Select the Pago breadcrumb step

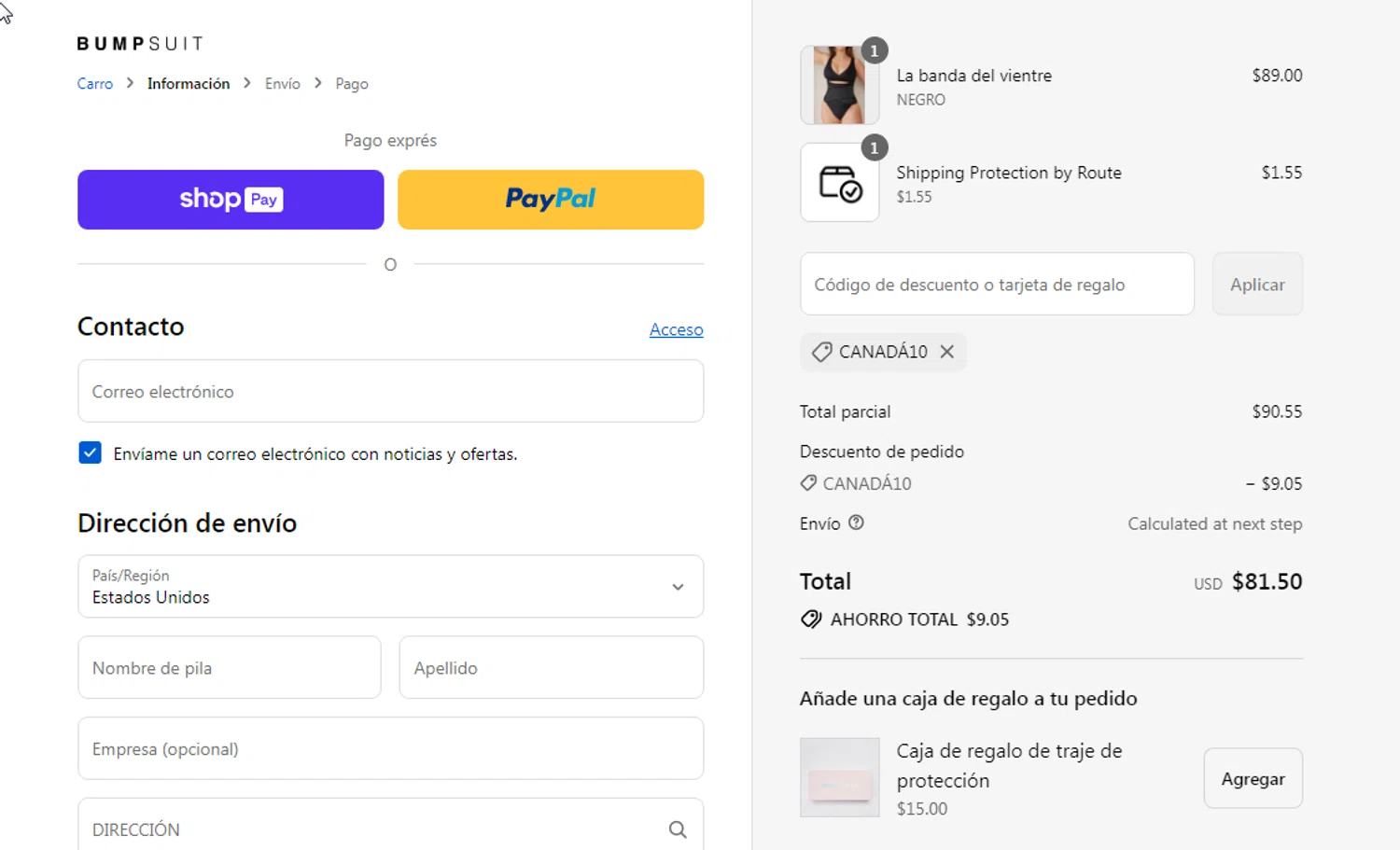[x=352, y=84]
